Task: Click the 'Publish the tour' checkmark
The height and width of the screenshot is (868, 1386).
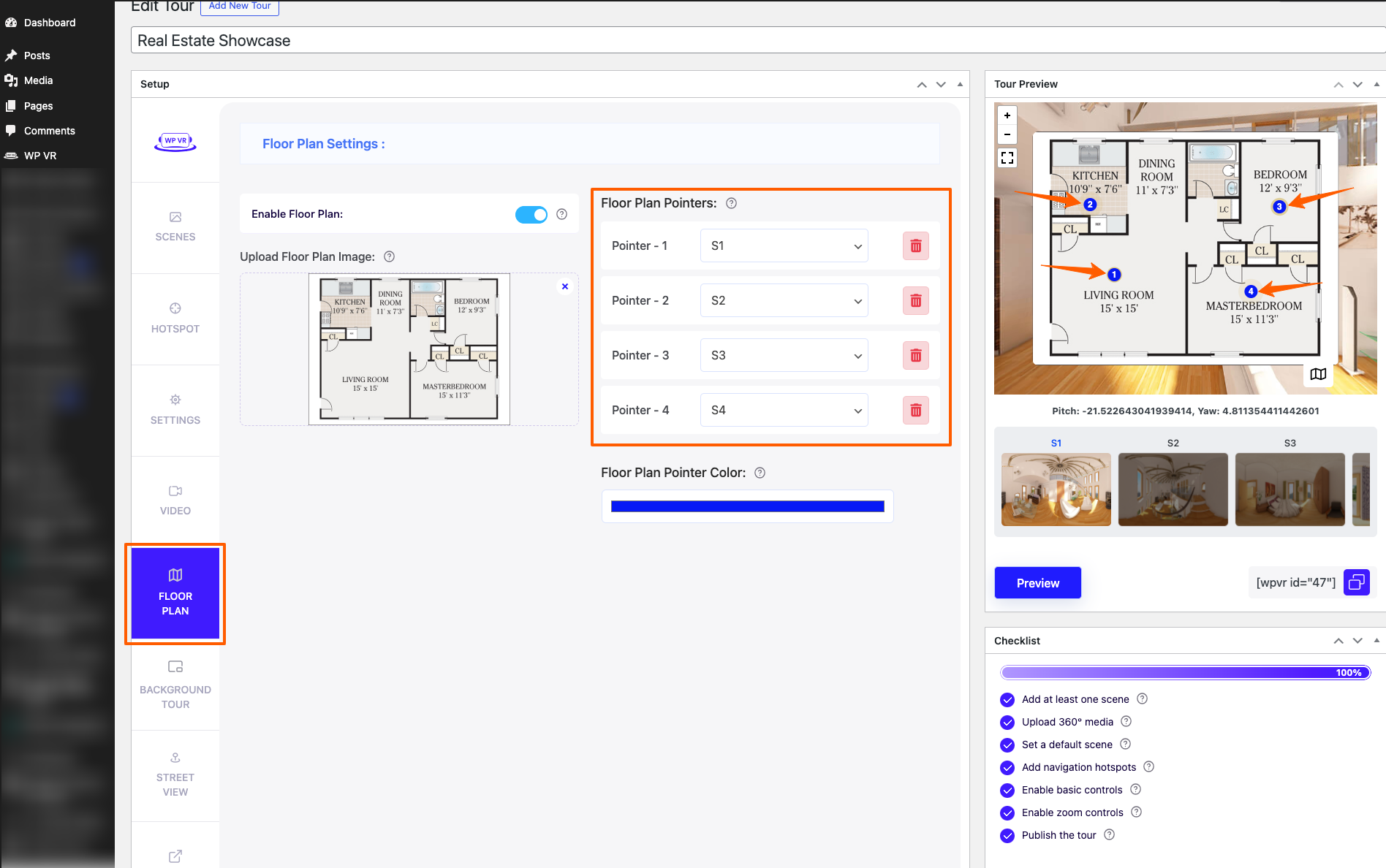Action: 1007,835
